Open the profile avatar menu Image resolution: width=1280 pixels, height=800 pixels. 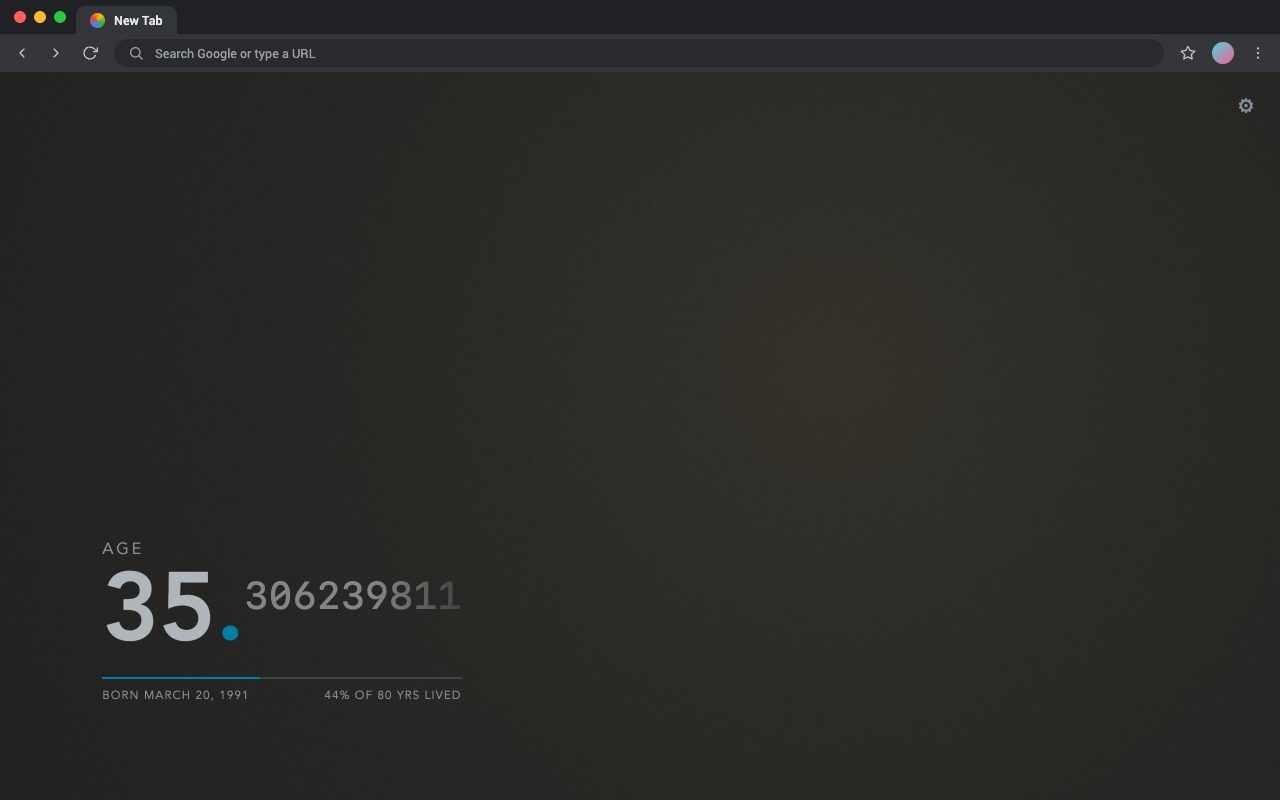click(1223, 53)
